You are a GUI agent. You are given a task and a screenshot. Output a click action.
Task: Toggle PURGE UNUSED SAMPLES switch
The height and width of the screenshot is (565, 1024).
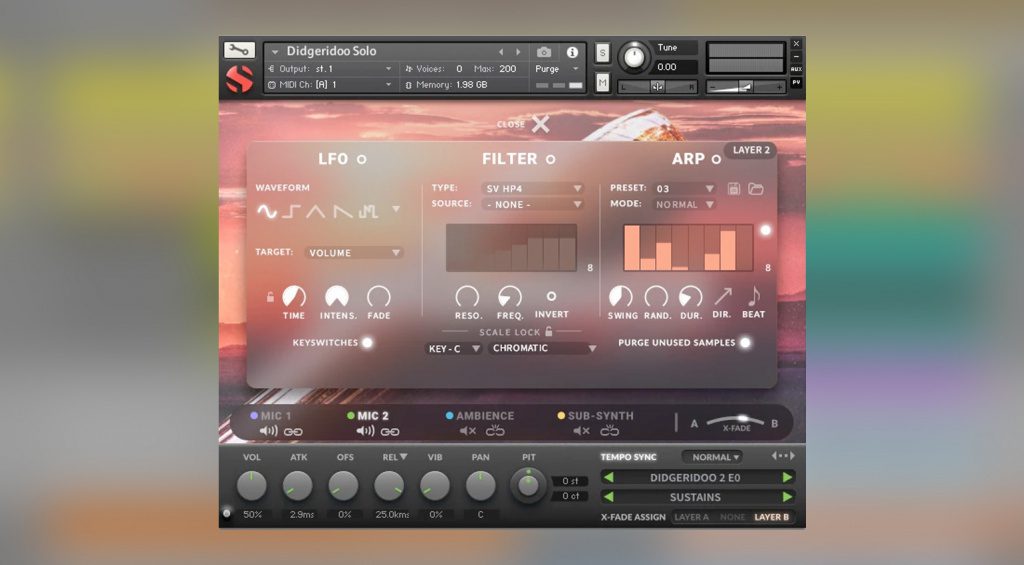click(x=745, y=343)
